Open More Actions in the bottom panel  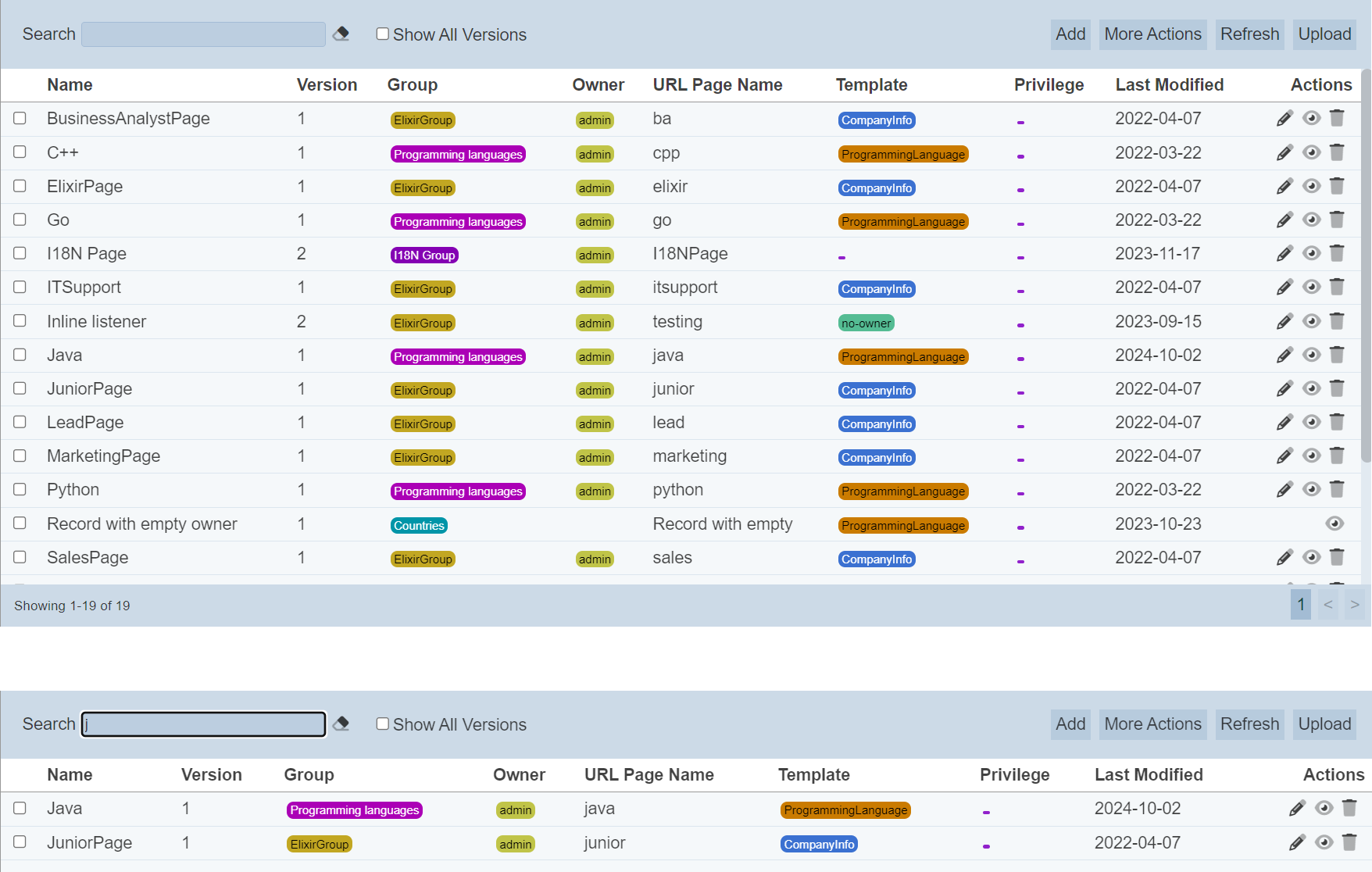click(1152, 724)
